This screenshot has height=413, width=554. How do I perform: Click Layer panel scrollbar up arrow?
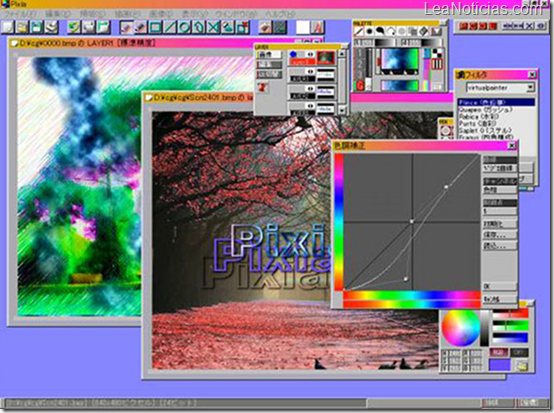(341, 54)
